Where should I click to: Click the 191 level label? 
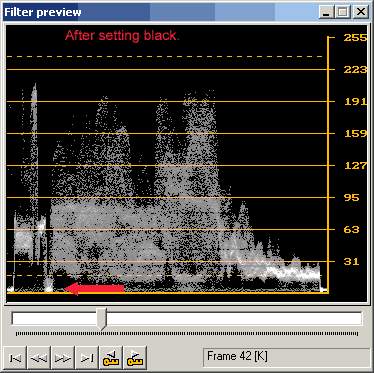tap(355, 102)
